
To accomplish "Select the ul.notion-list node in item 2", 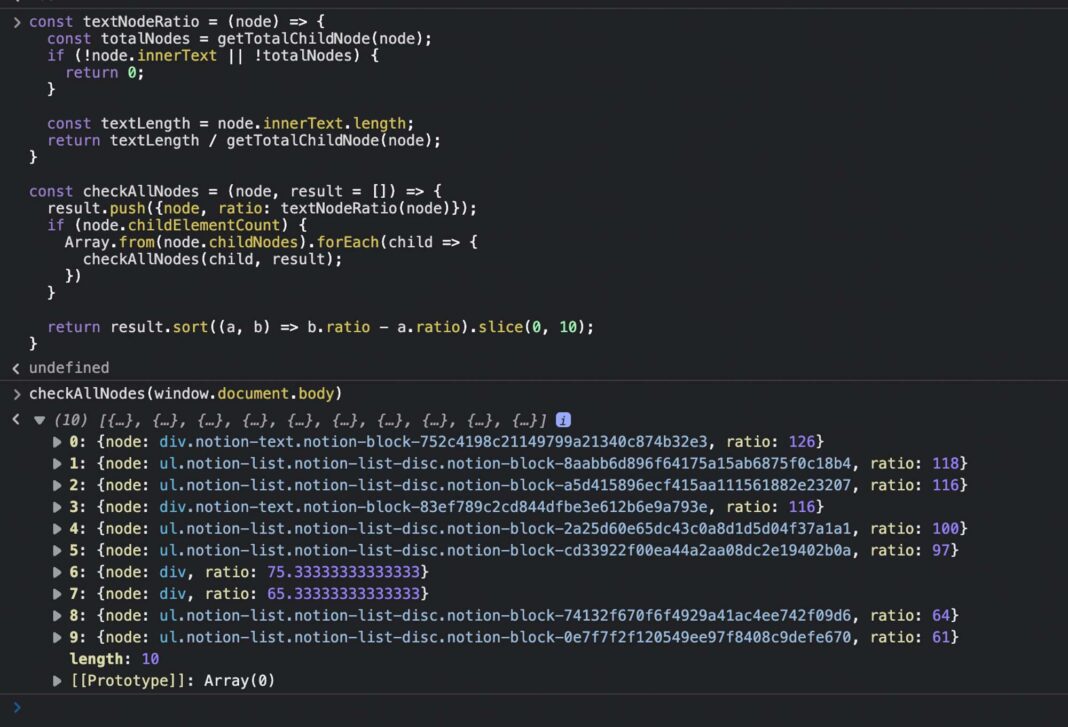I will point(450,485).
